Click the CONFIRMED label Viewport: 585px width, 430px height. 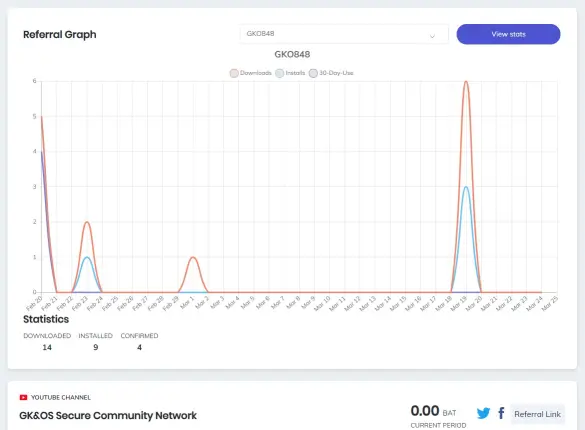pos(139,336)
